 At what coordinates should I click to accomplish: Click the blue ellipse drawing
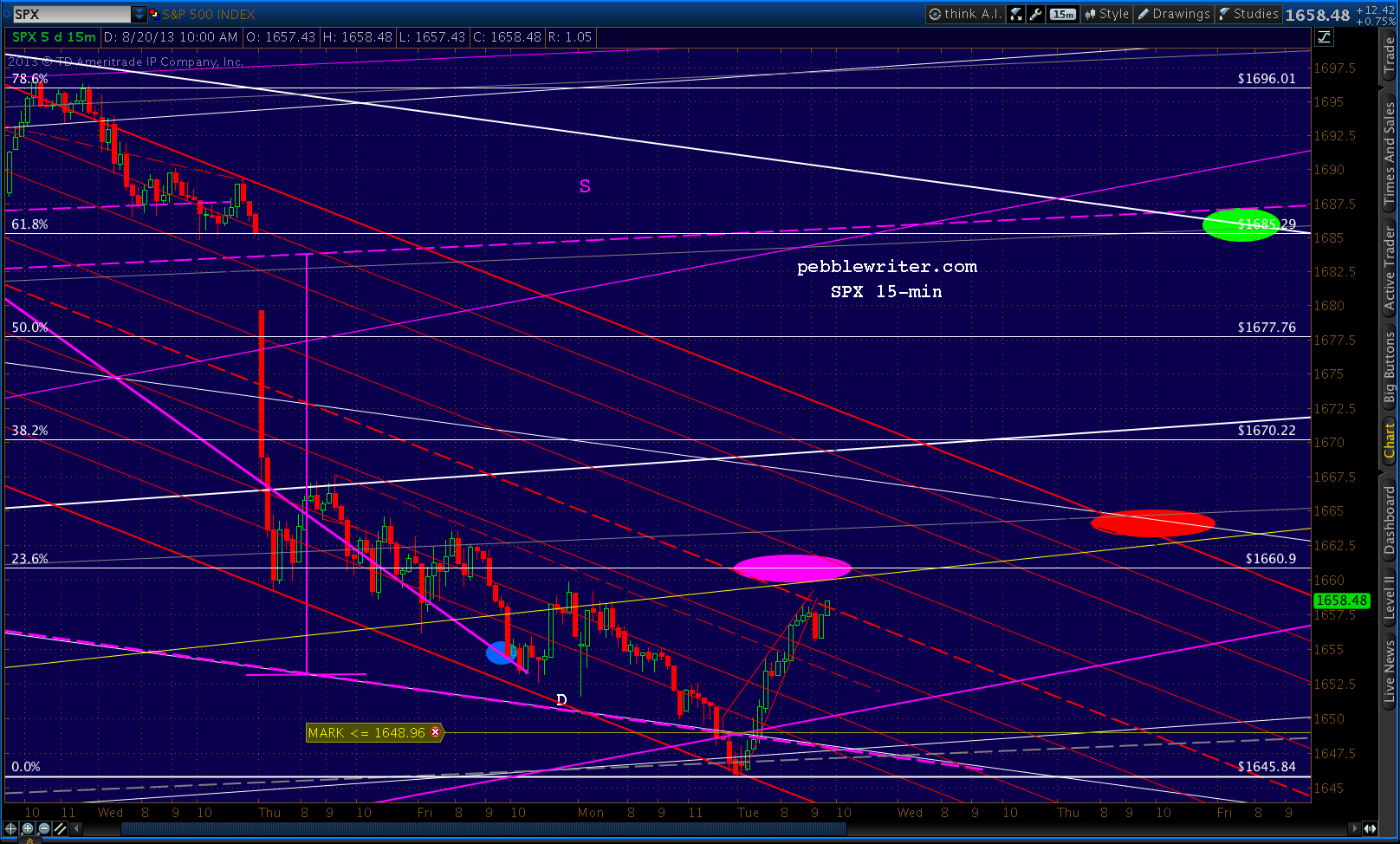(500, 652)
